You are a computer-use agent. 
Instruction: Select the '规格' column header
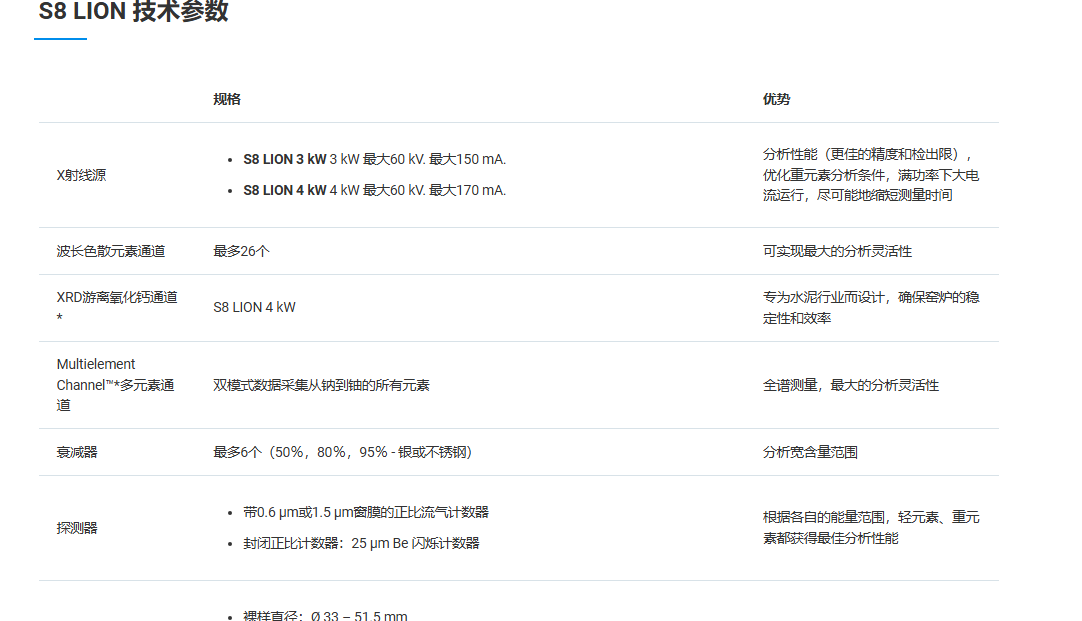pyautogui.click(x=226, y=99)
